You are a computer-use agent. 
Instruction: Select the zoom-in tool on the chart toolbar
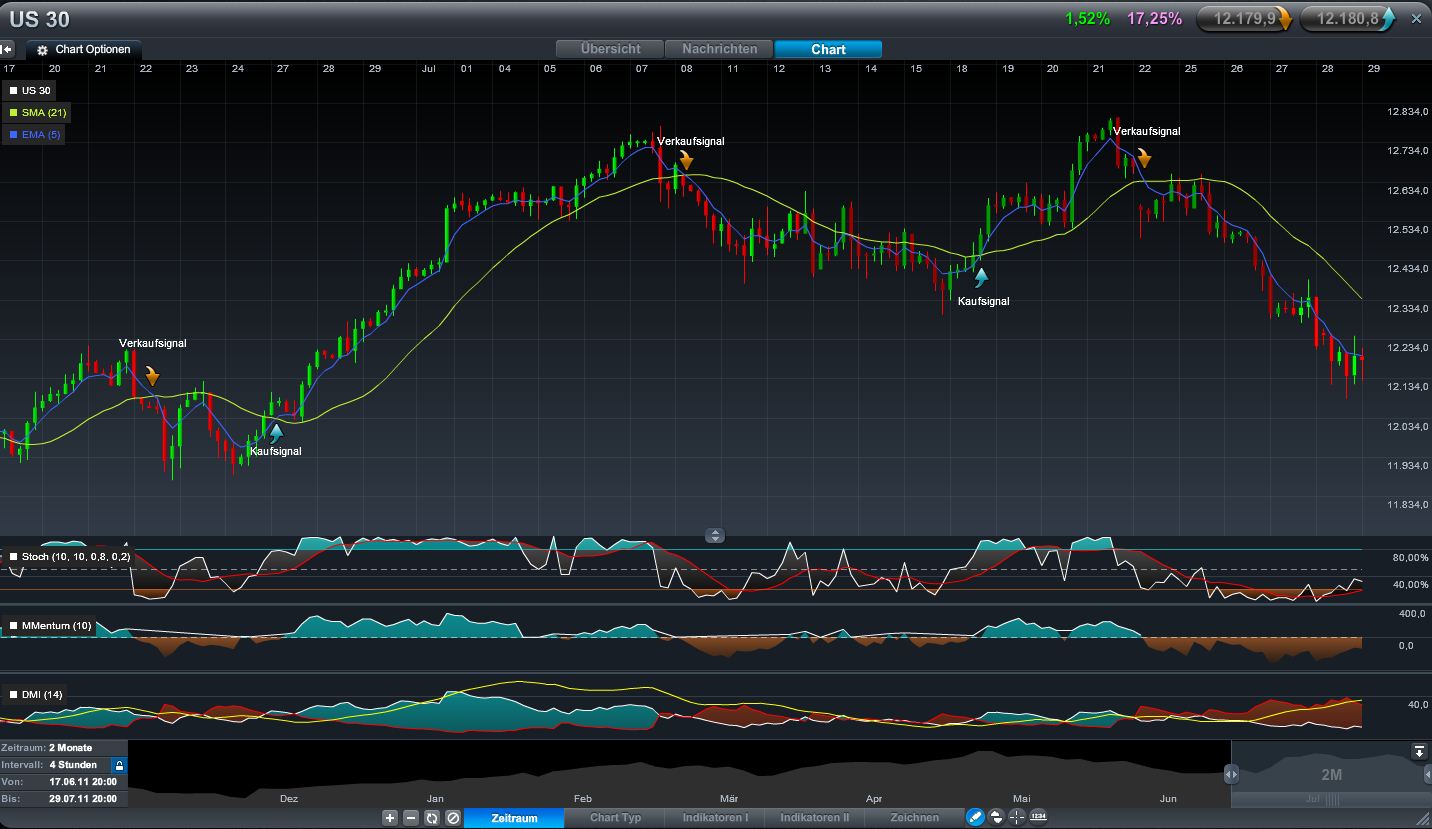[388, 817]
